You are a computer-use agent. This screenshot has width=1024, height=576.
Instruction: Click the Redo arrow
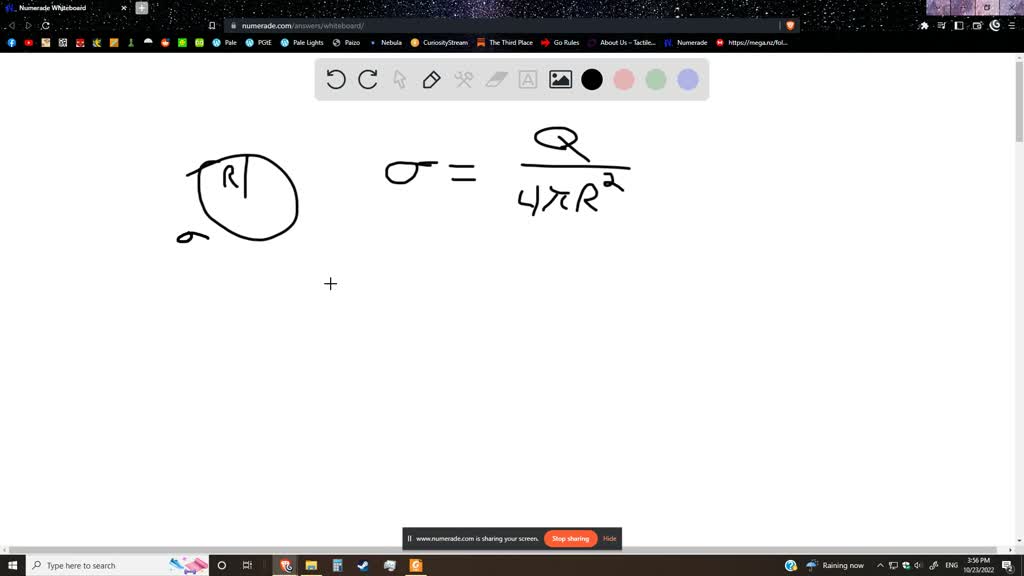tap(368, 79)
